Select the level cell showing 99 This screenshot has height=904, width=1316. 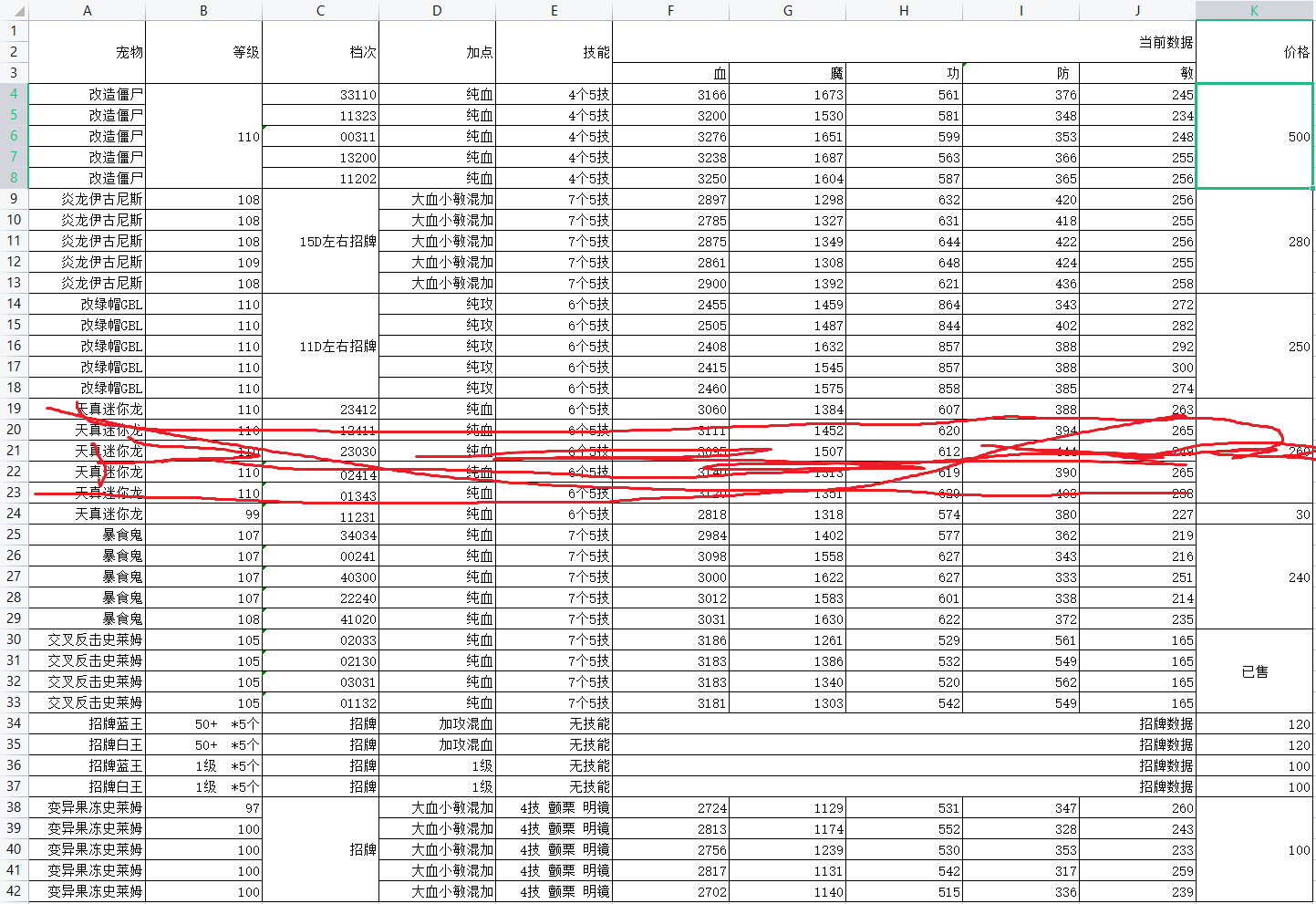click(x=203, y=514)
